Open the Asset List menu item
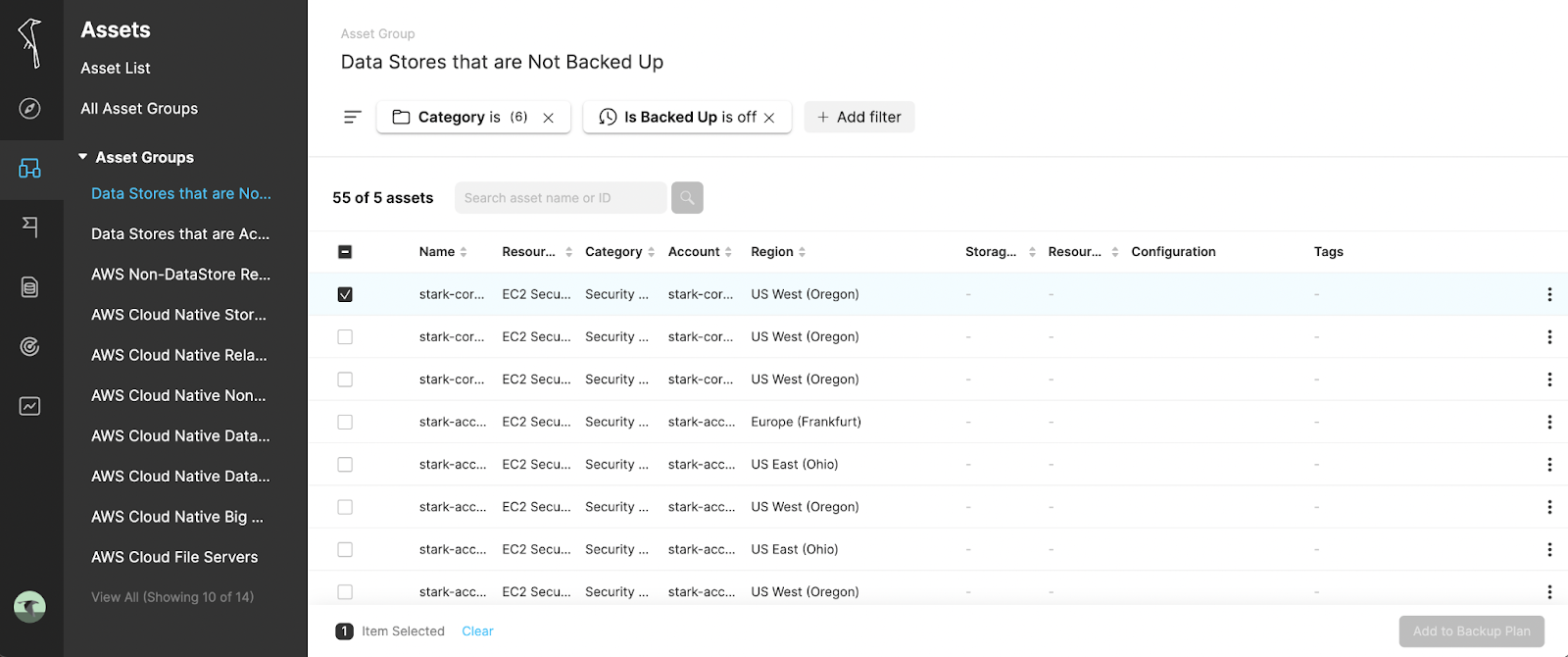The height and width of the screenshot is (657, 1568). (x=116, y=69)
